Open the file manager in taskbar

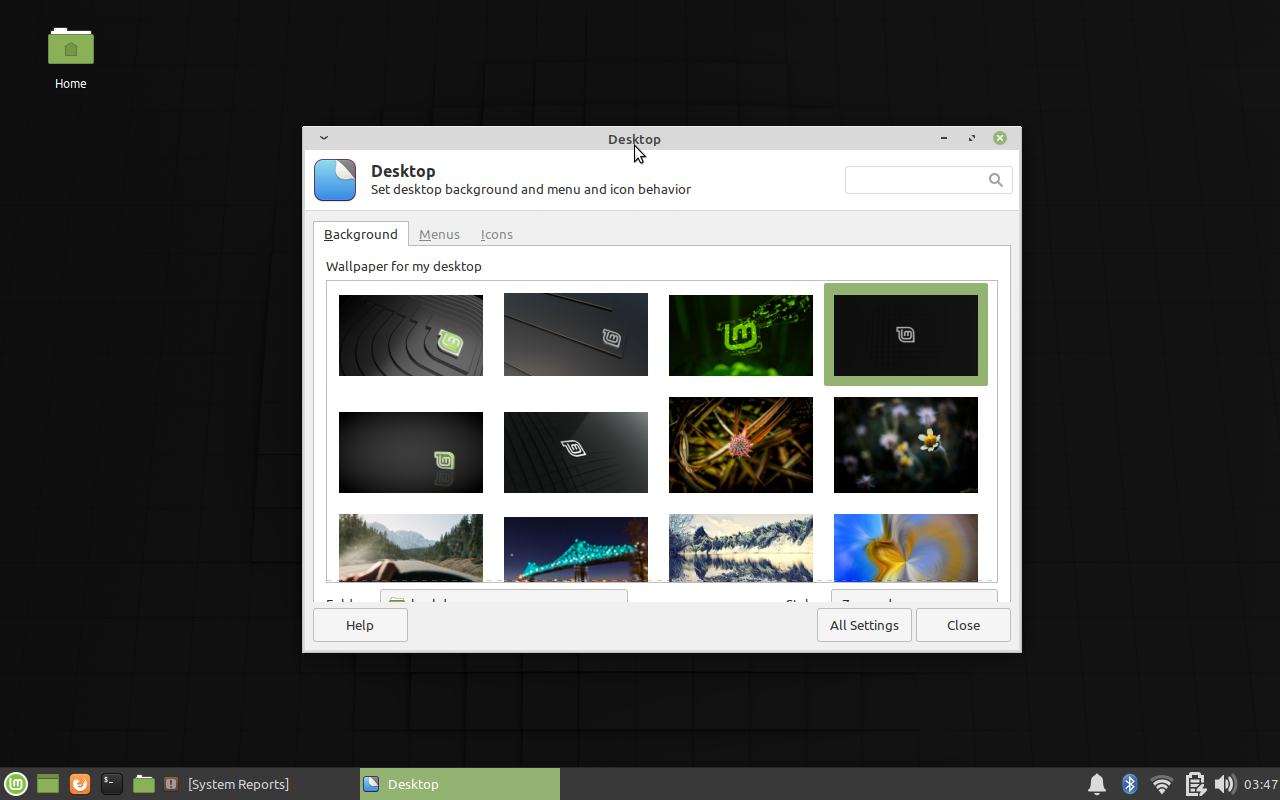coord(144,784)
